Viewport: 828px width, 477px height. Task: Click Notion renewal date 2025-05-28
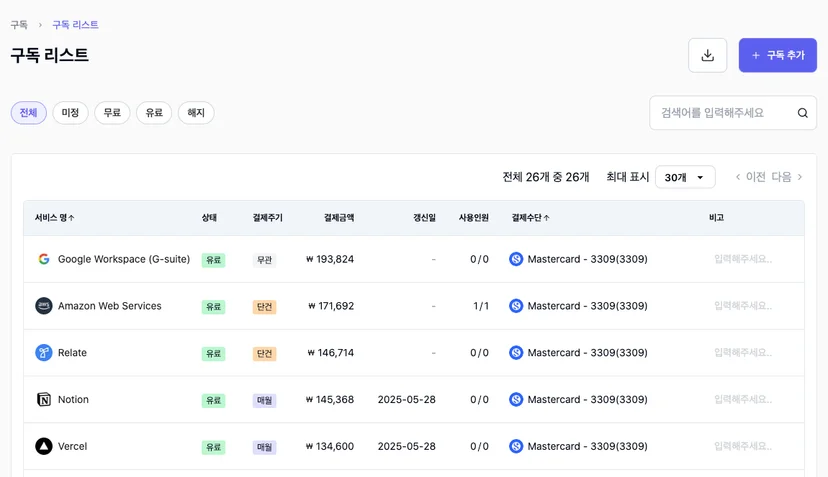click(x=407, y=399)
